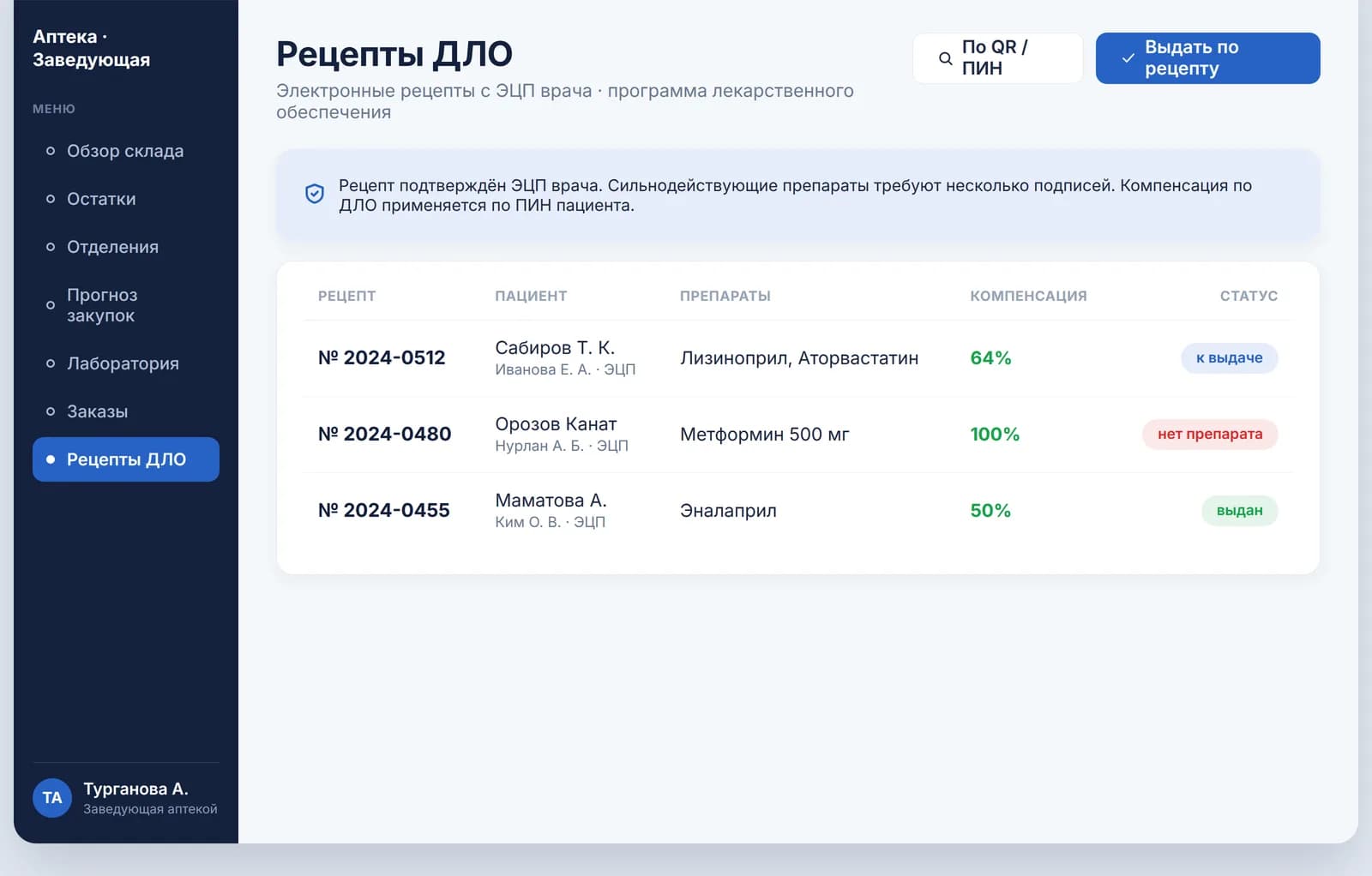Click the Метформин 500 мг cell
The height and width of the screenshot is (876, 1372).
[764, 435]
